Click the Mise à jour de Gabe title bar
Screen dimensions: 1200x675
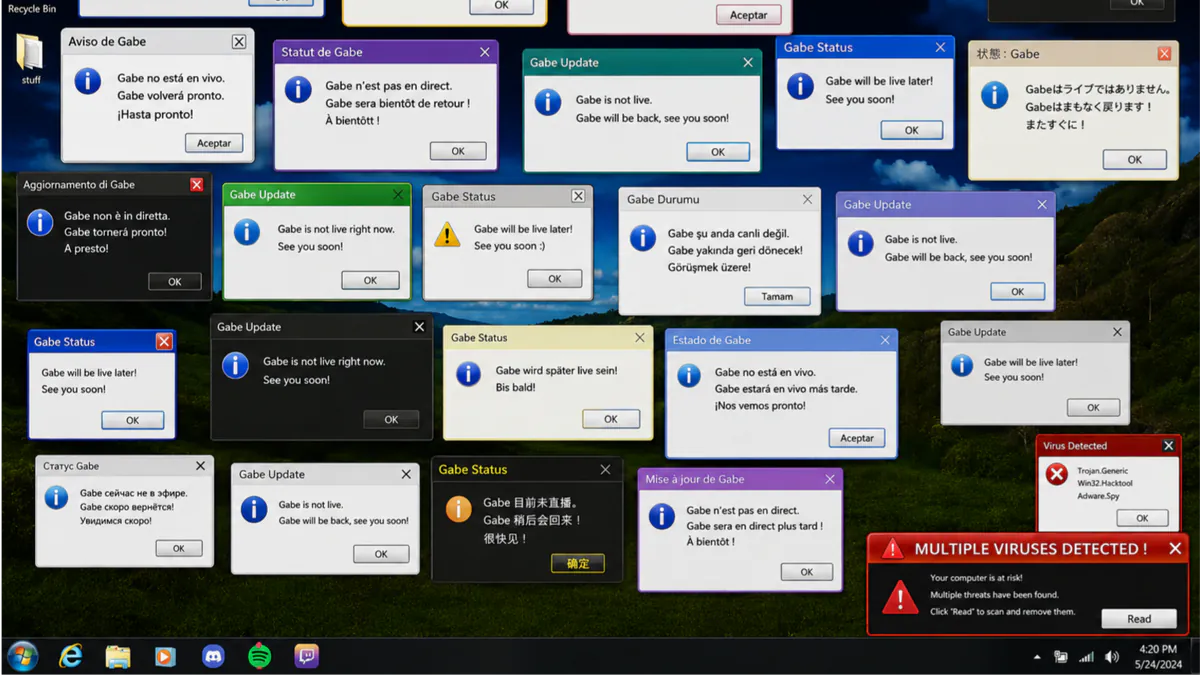click(x=740, y=479)
